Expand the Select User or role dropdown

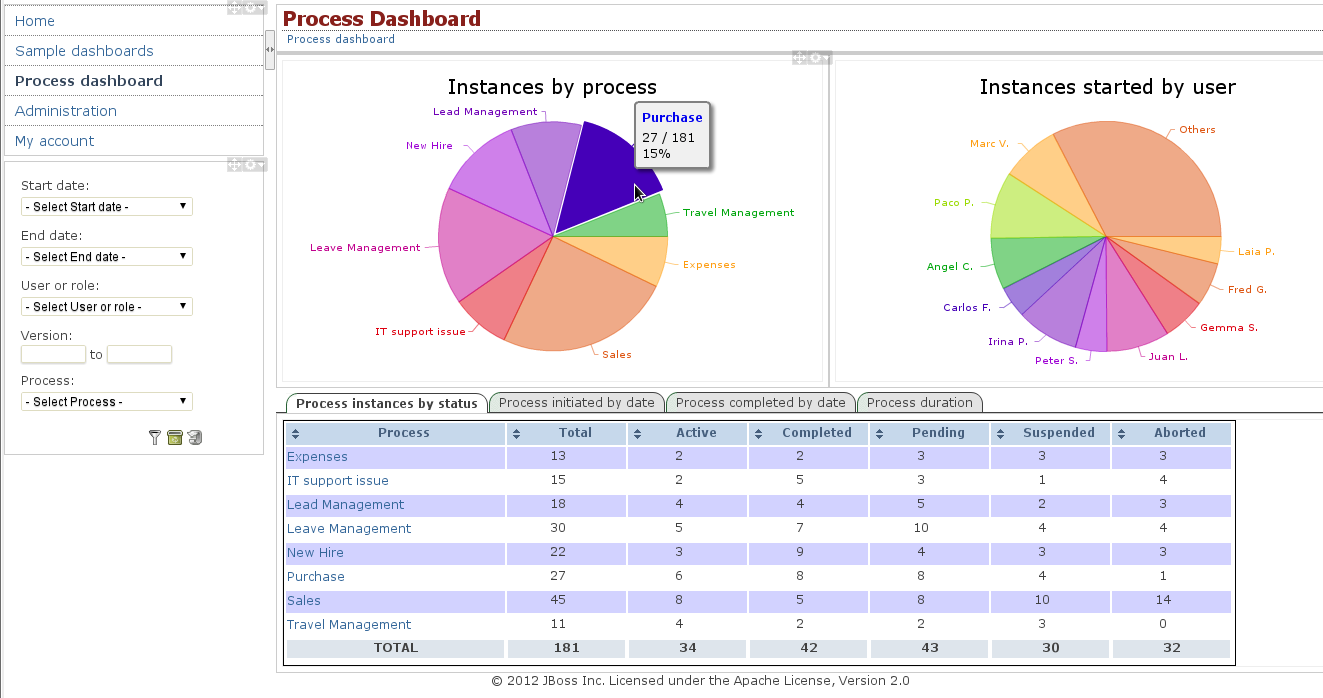coord(106,307)
